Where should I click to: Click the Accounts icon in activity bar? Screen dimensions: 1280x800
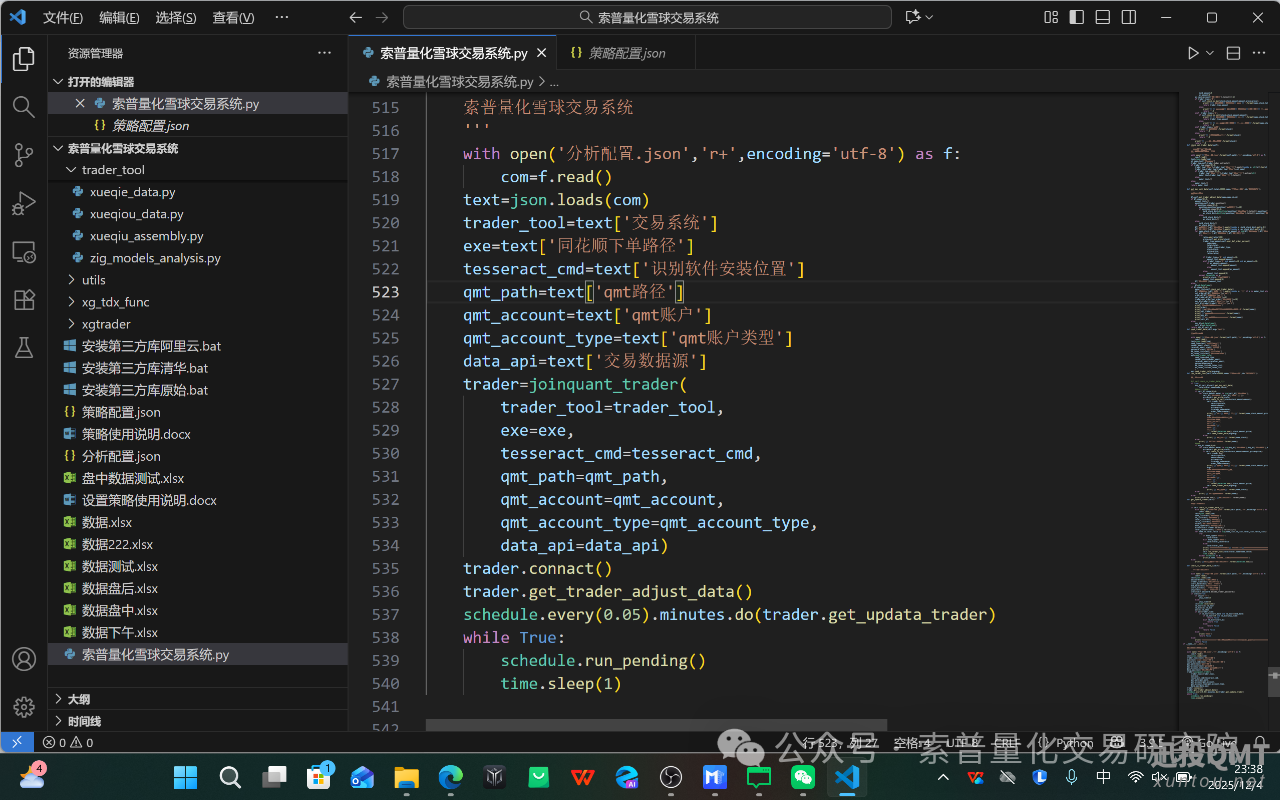tap(23, 659)
